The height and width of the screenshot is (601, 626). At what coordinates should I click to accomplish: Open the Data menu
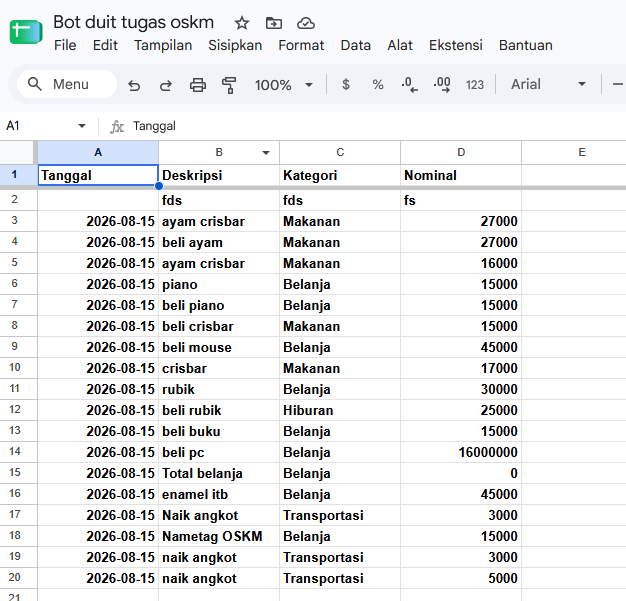pyautogui.click(x=355, y=46)
